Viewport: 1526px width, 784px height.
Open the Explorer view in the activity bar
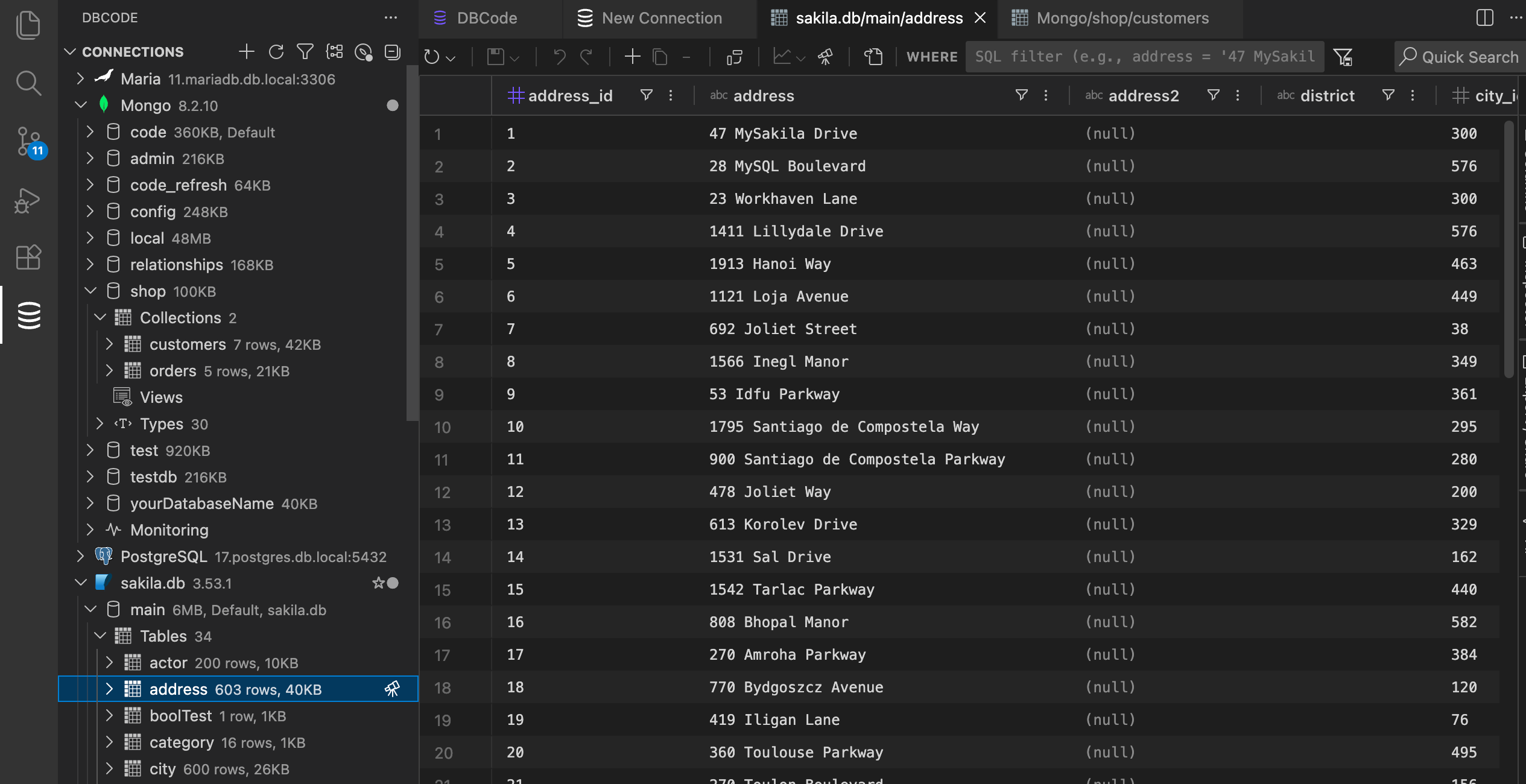click(28, 25)
